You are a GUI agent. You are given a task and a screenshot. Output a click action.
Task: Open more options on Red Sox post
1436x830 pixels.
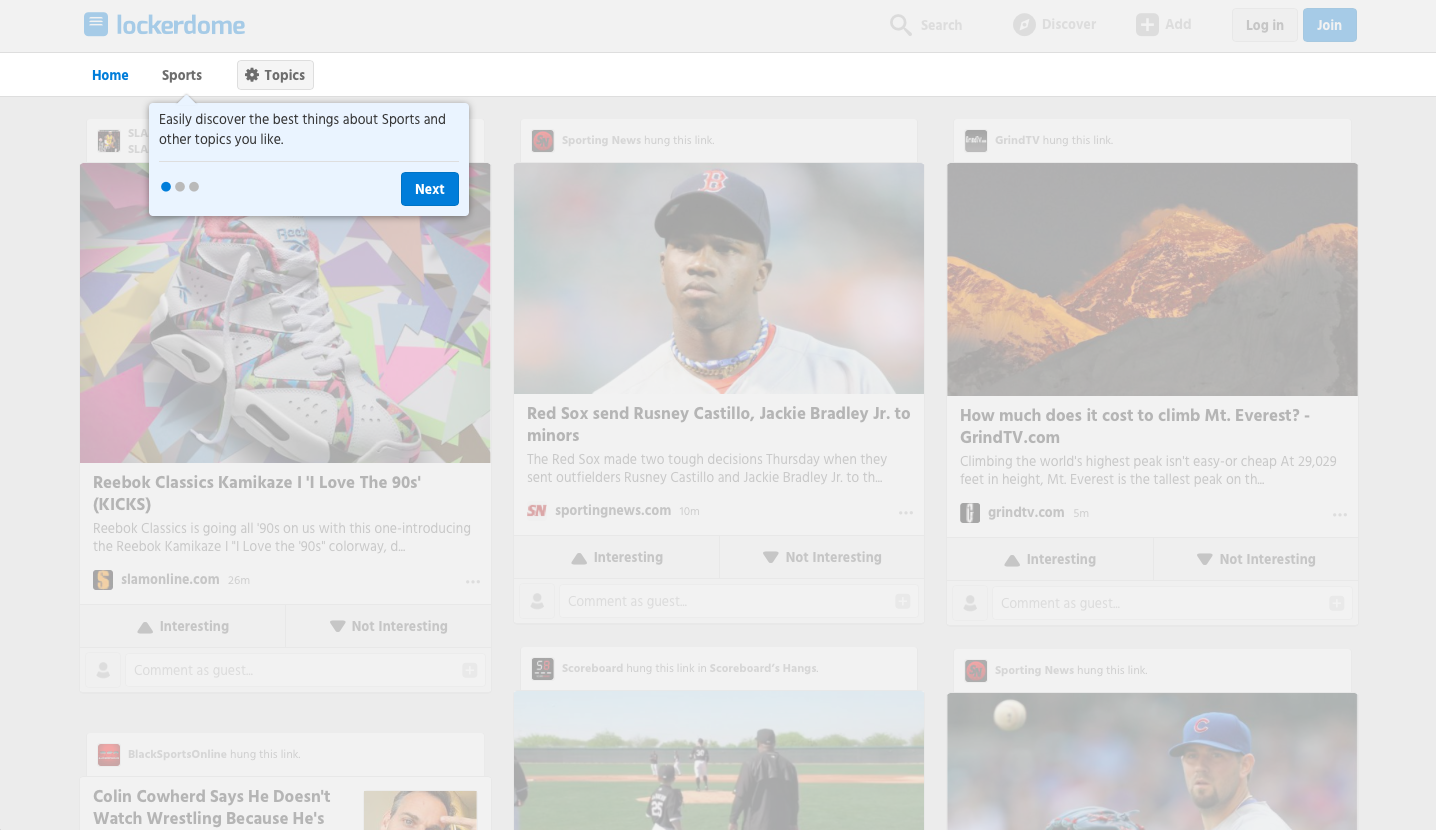(906, 513)
